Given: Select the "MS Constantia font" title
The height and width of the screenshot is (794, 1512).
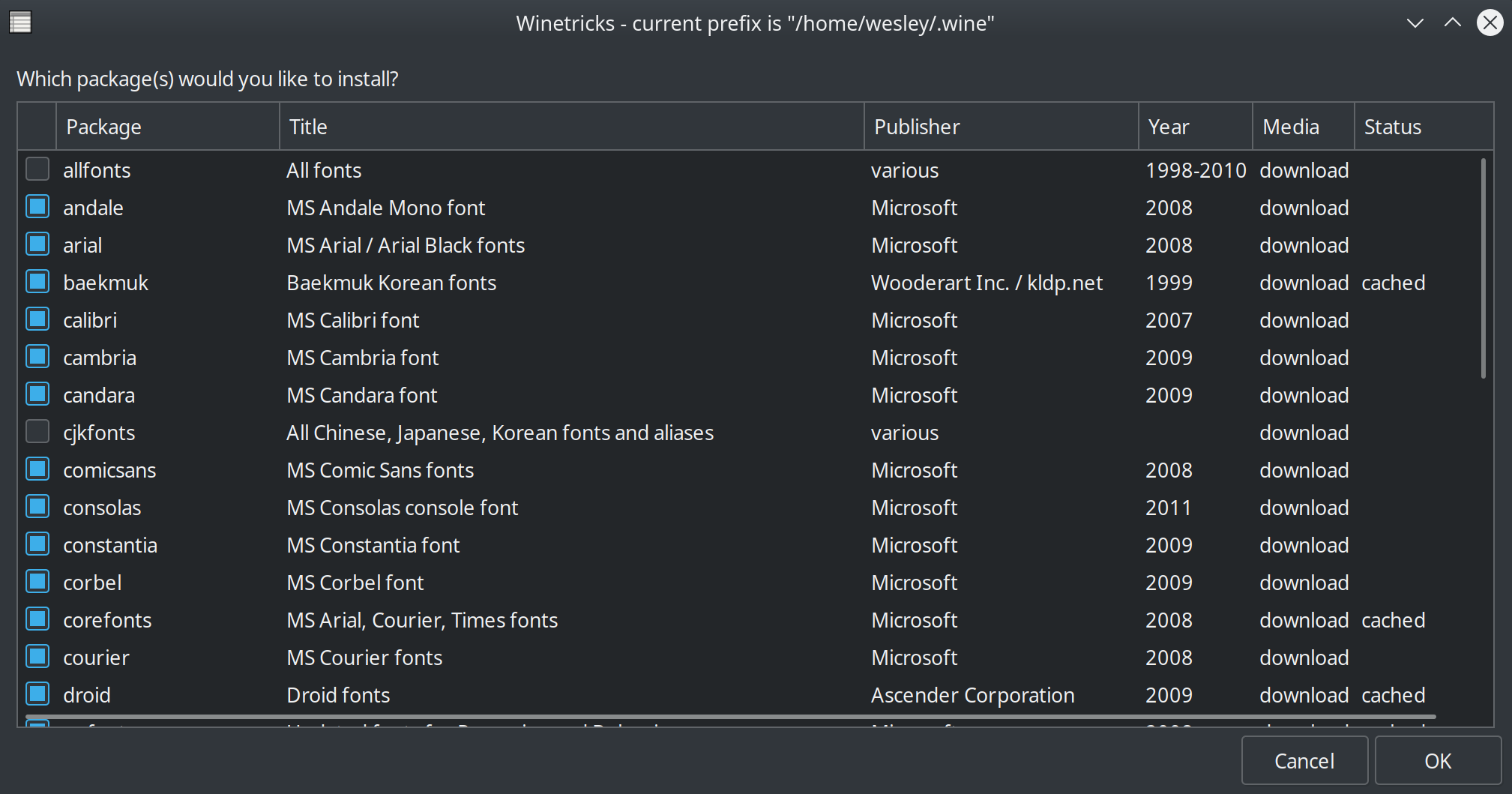Looking at the screenshot, I should pyautogui.click(x=373, y=545).
